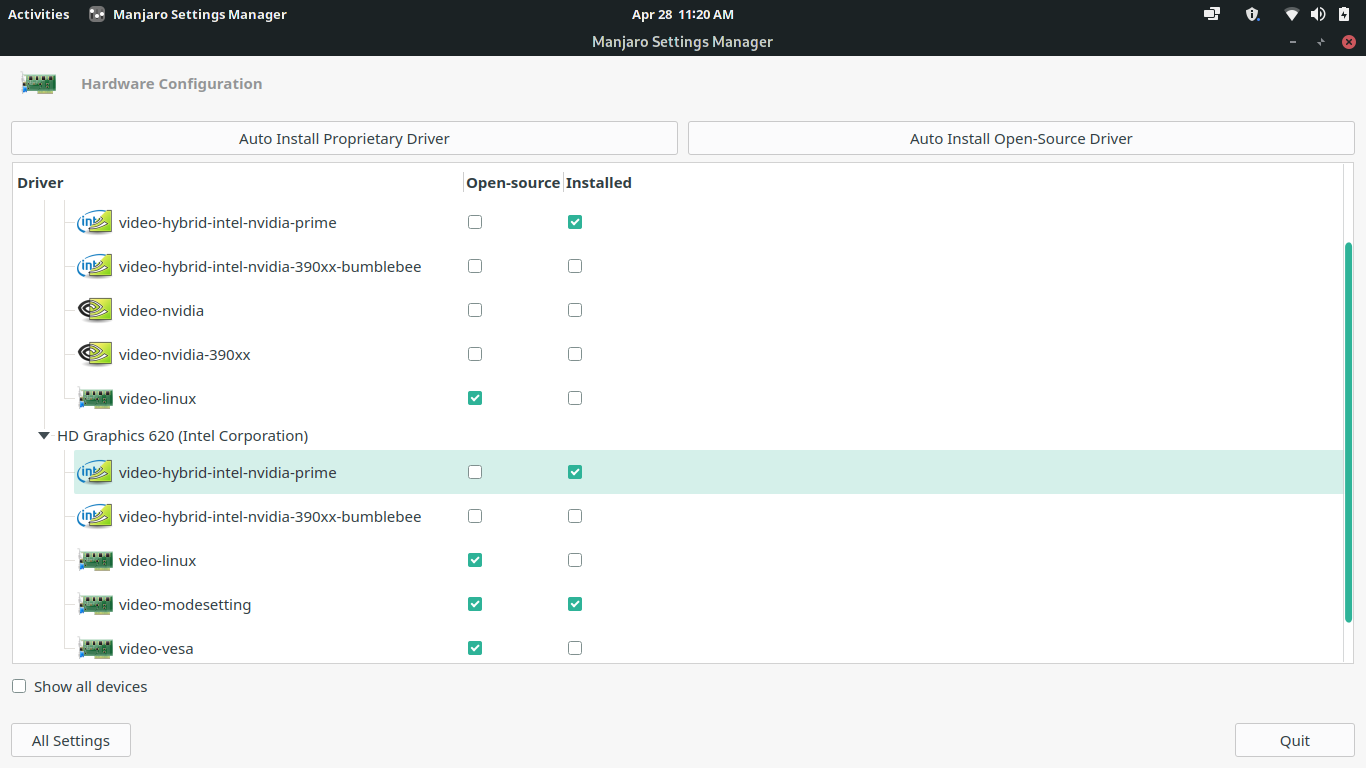Toggle Installed checkbox for video-nvidia
The width and height of the screenshot is (1366, 768).
coord(575,310)
